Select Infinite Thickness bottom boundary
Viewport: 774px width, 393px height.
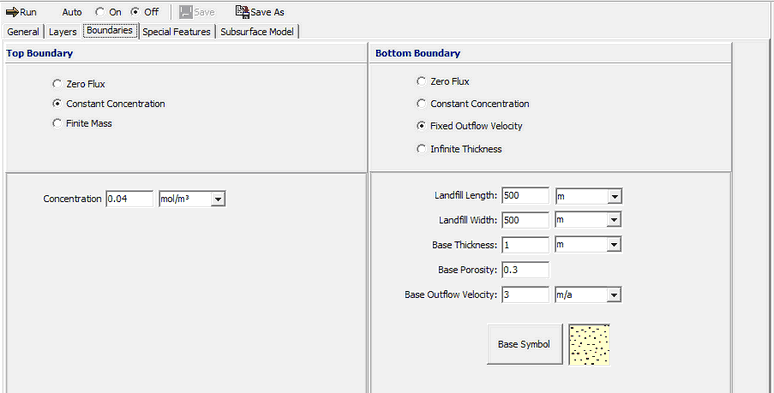coord(421,149)
